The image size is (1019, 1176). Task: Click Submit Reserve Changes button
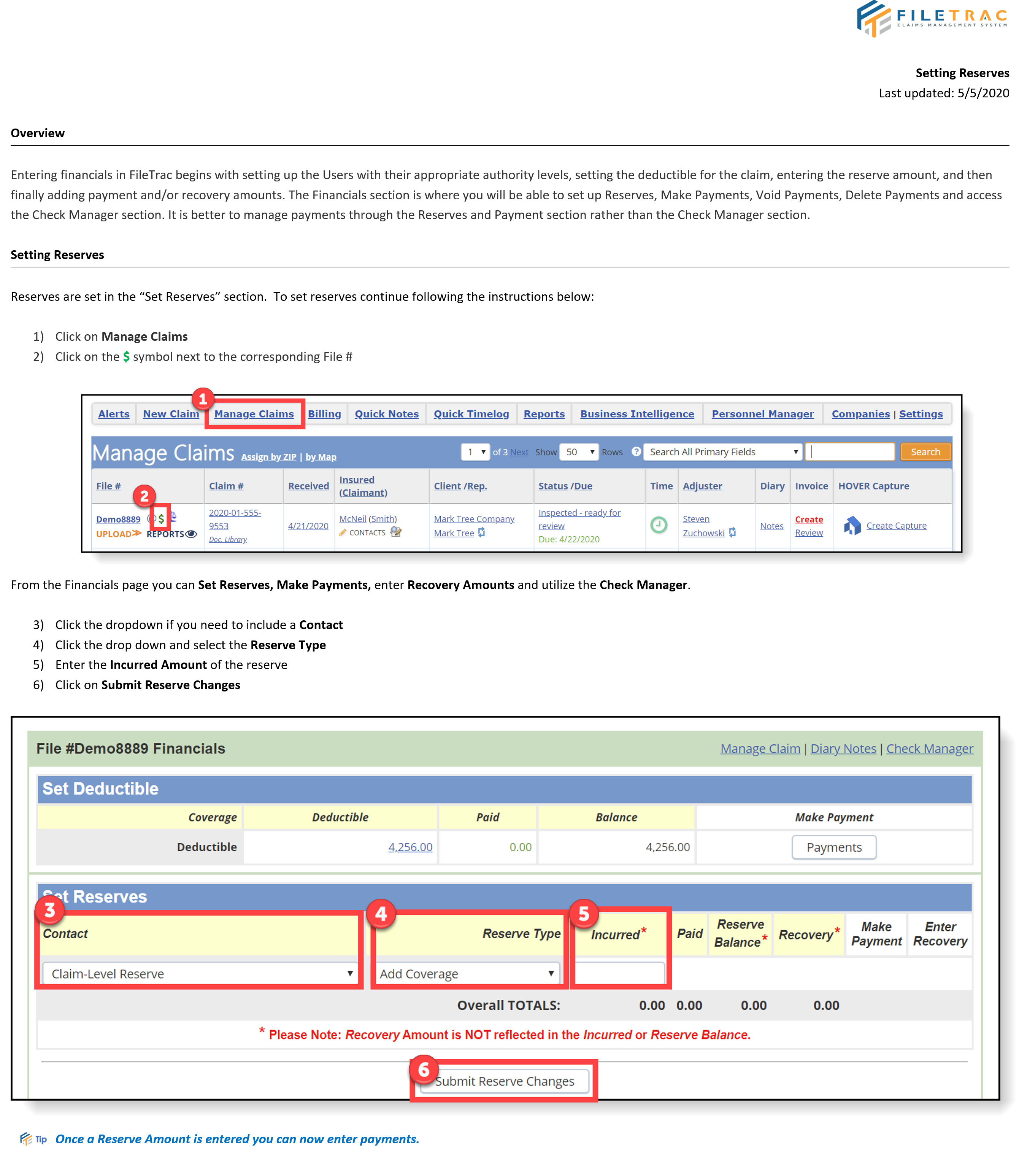[505, 1081]
